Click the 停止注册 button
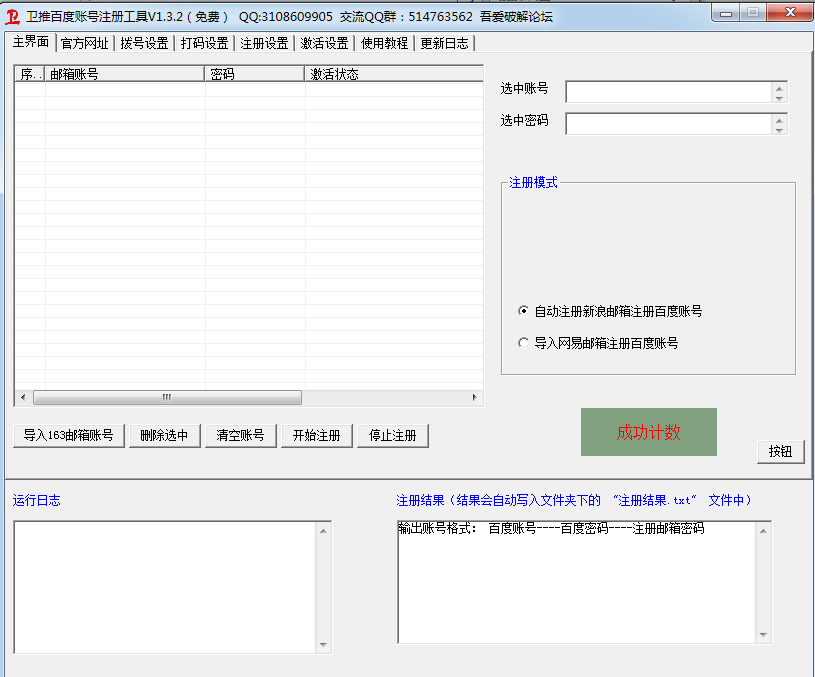 tap(392, 435)
